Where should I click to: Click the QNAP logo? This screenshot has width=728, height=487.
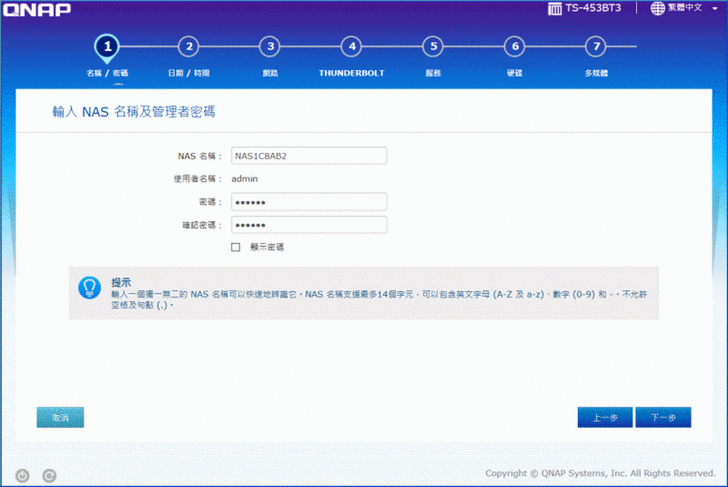pyautogui.click(x=36, y=9)
